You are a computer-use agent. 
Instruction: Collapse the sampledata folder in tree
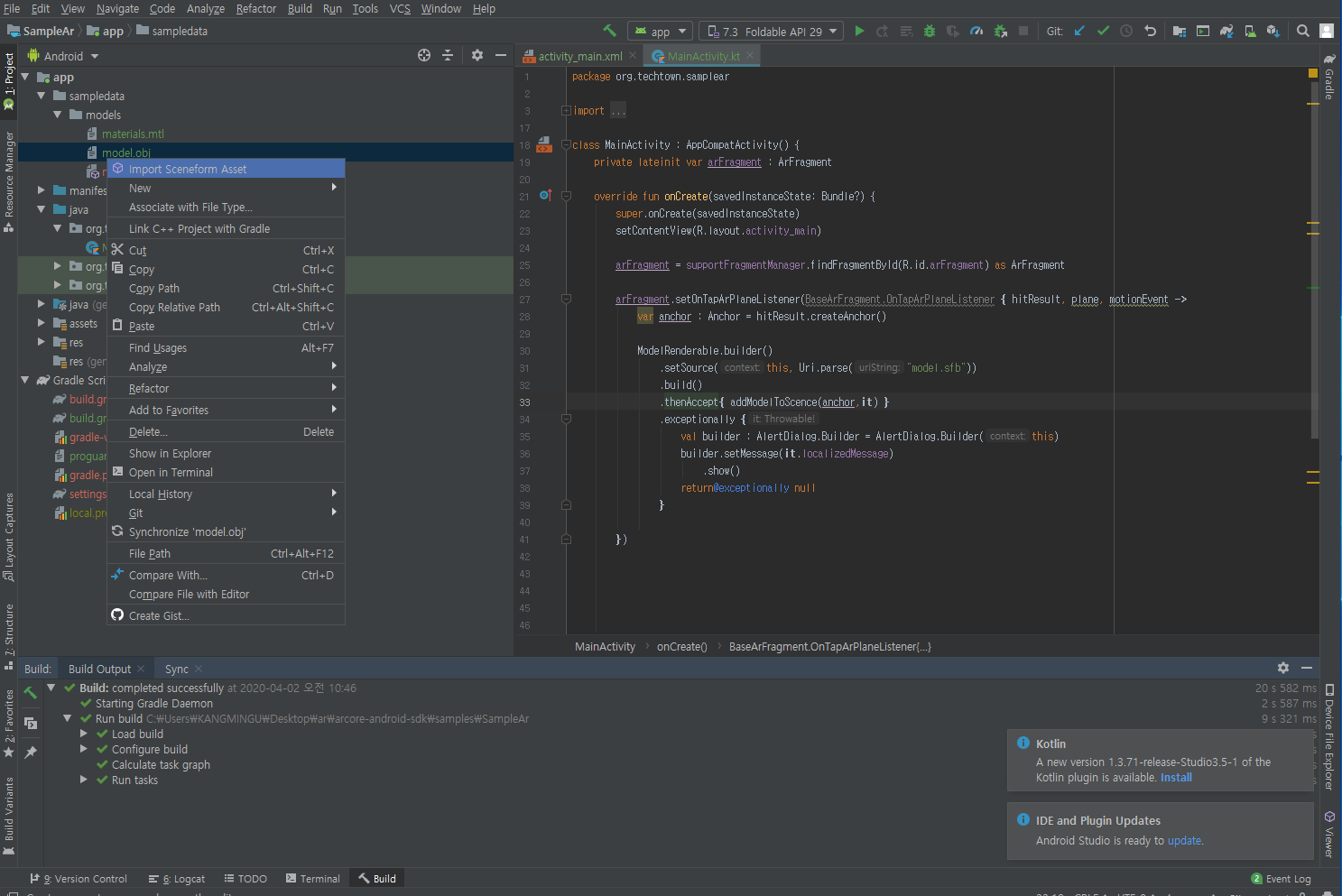point(42,96)
